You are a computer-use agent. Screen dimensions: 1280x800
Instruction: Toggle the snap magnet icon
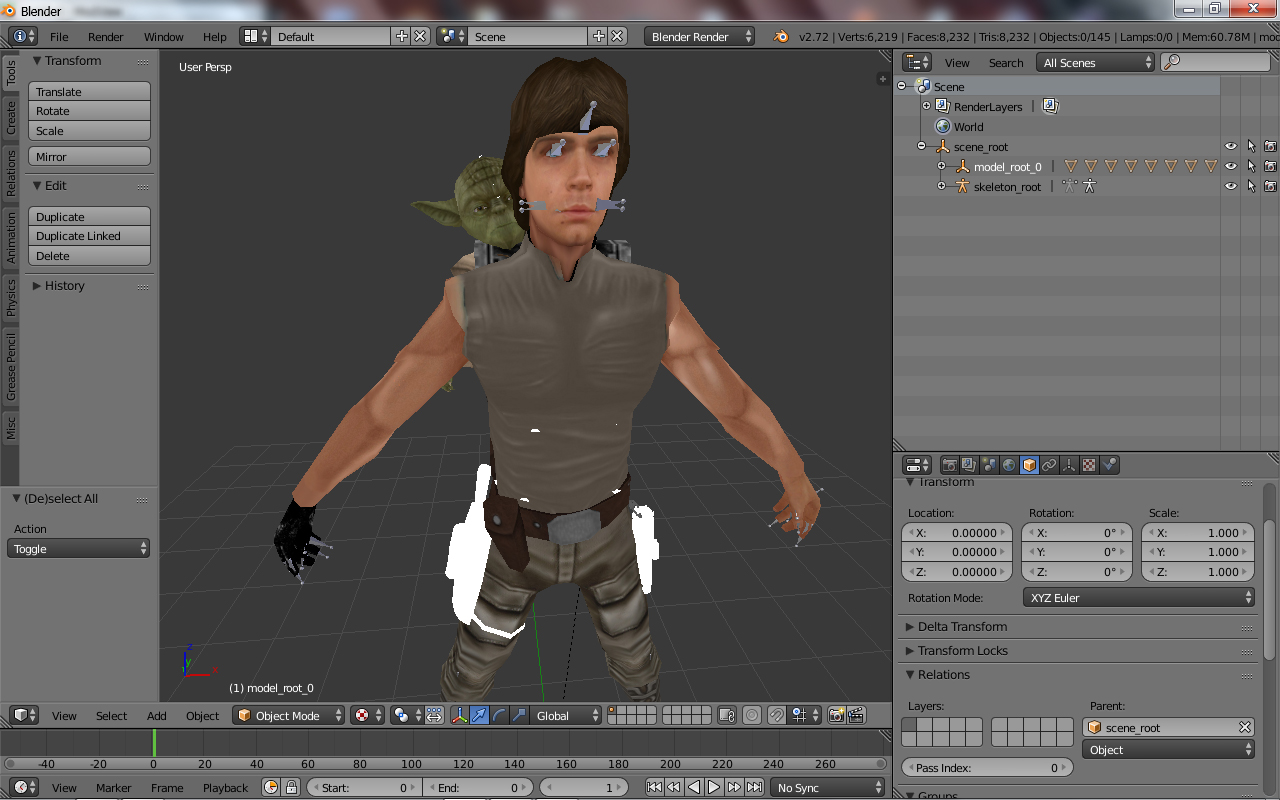tap(776, 715)
